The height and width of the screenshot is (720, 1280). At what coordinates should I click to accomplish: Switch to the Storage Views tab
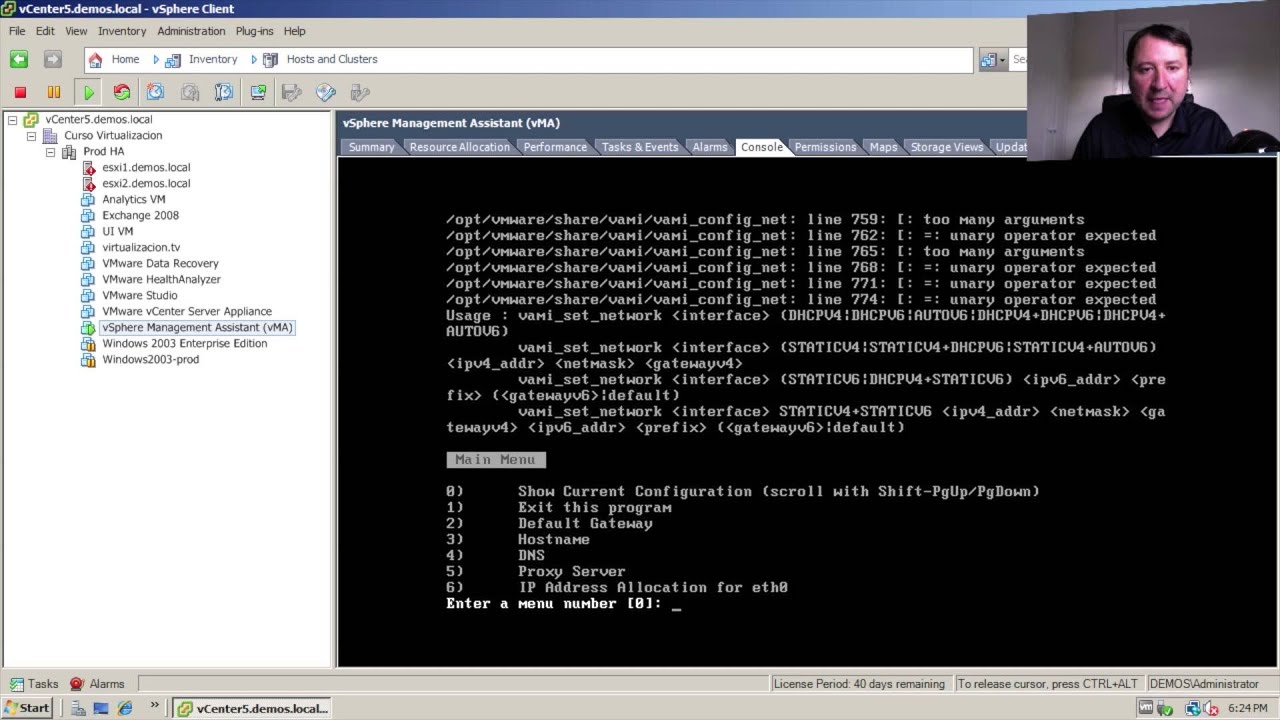(x=947, y=147)
